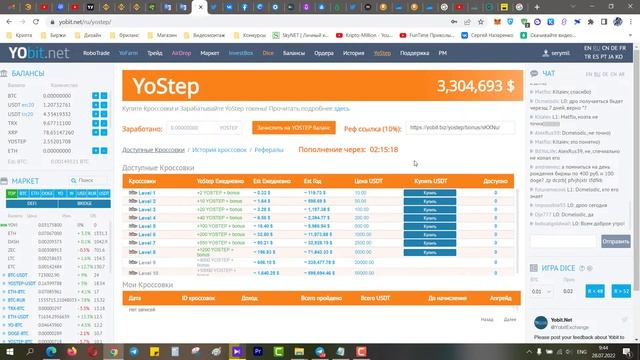
Task: Click the share page icon in address bar
Action: (467, 22)
